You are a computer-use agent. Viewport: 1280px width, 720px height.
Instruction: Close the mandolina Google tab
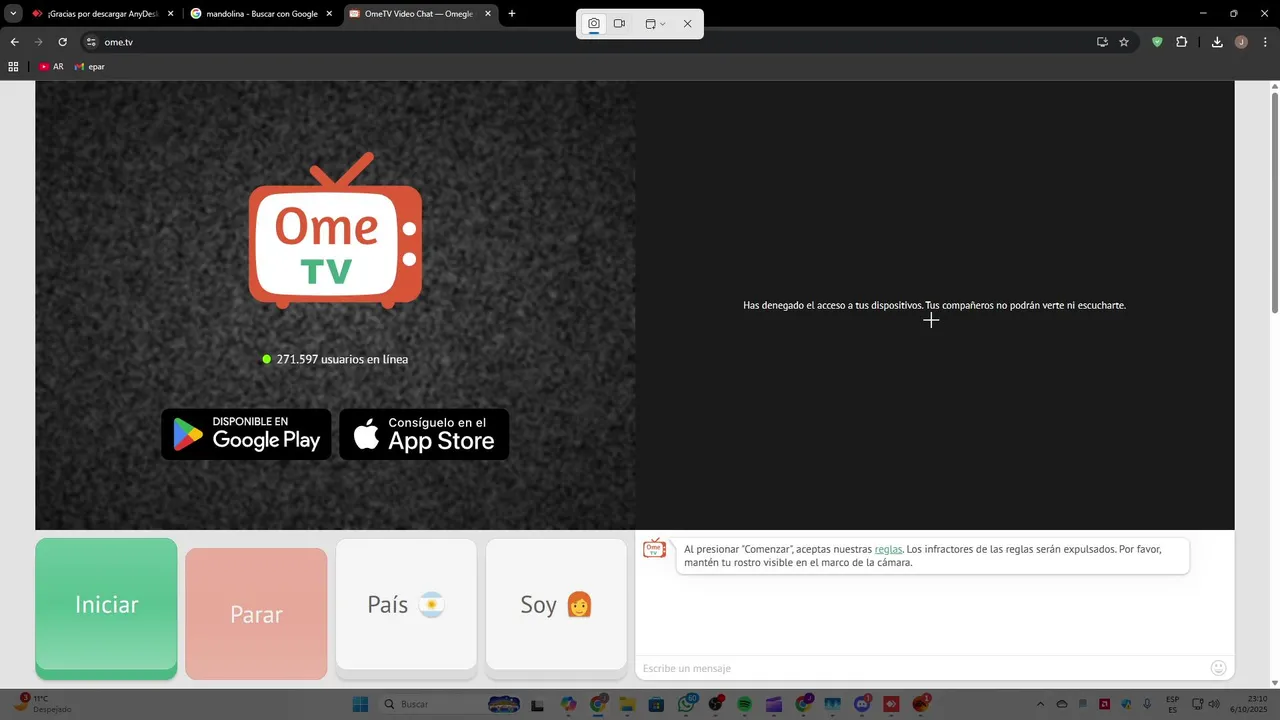pyautogui.click(x=329, y=14)
